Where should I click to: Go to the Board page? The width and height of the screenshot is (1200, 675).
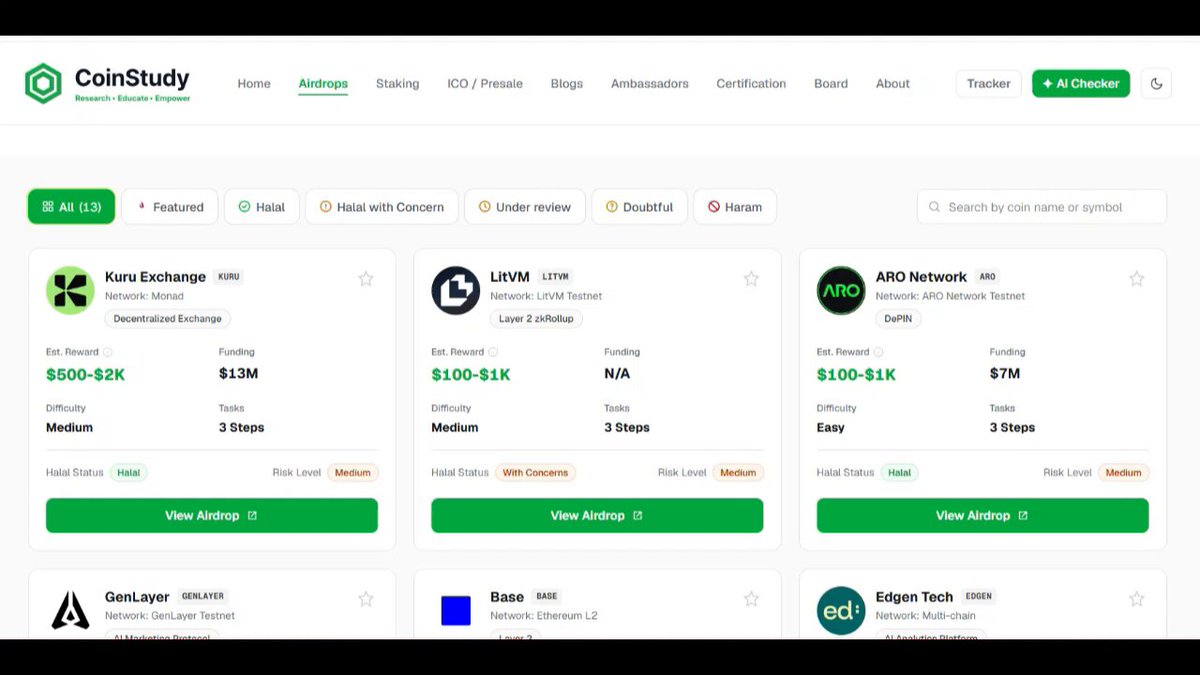pyautogui.click(x=831, y=84)
